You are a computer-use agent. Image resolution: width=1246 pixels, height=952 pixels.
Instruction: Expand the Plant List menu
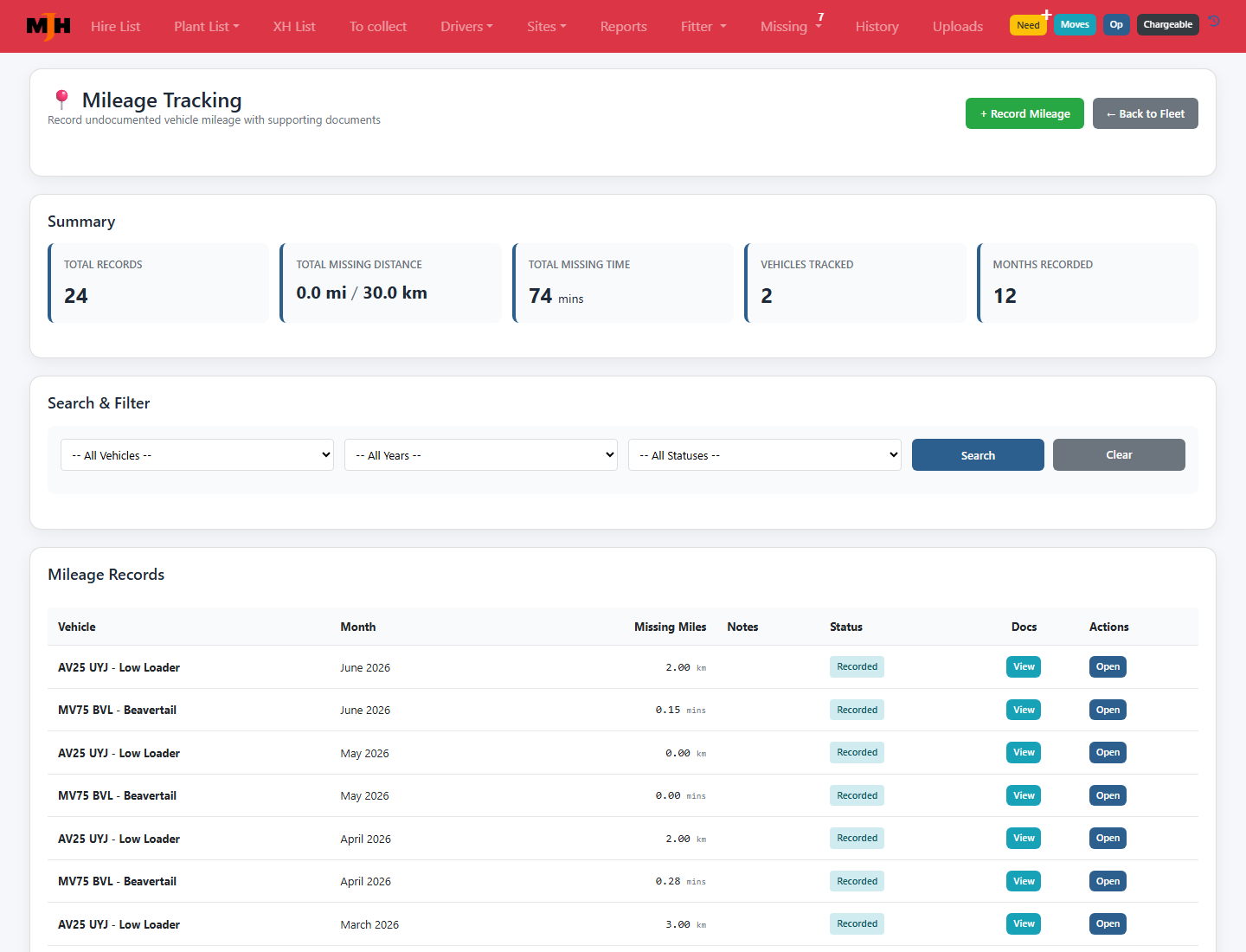click(x=206, y=26)
